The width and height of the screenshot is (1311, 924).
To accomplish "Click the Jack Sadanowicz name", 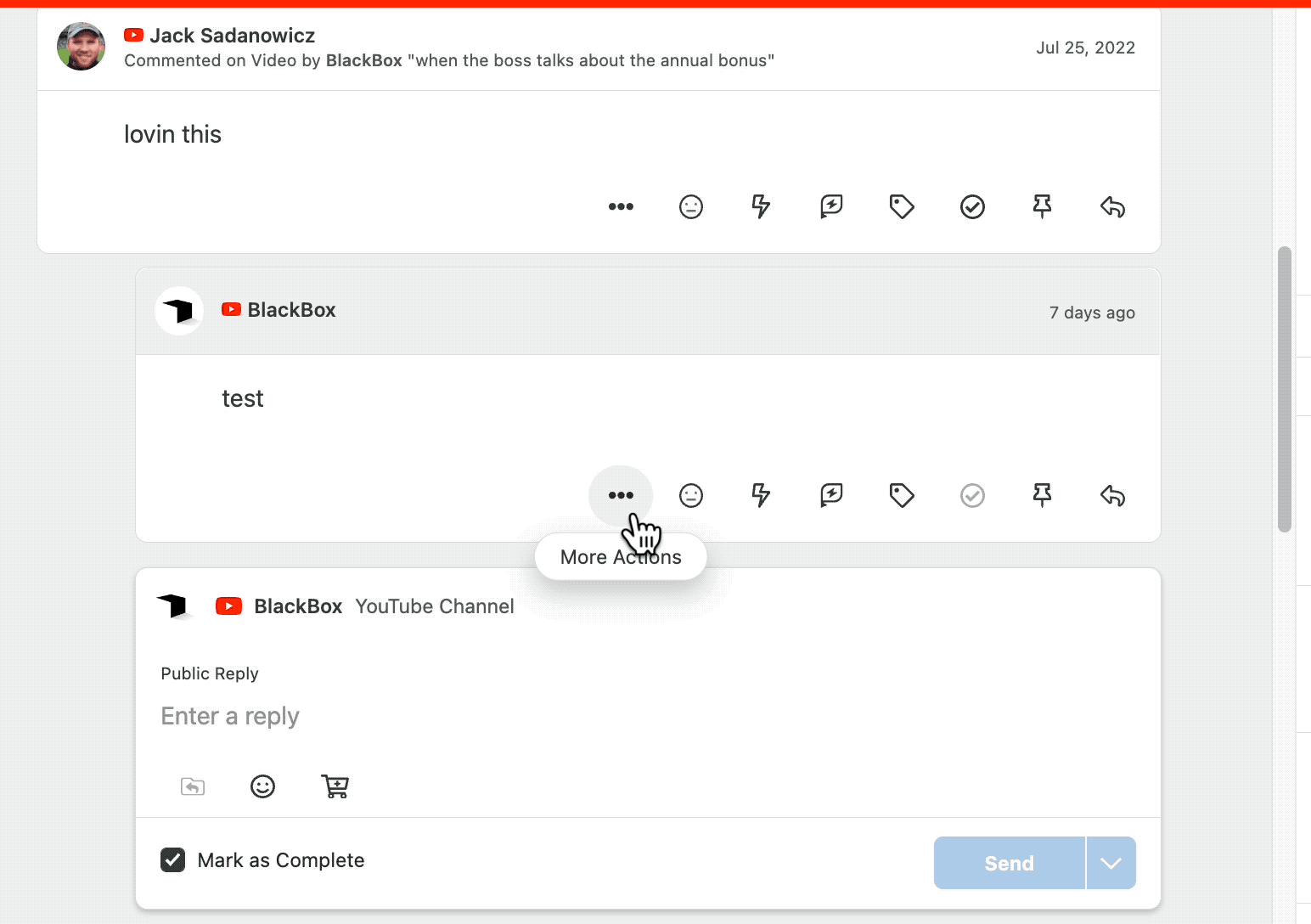I will [x=233, y=36].
